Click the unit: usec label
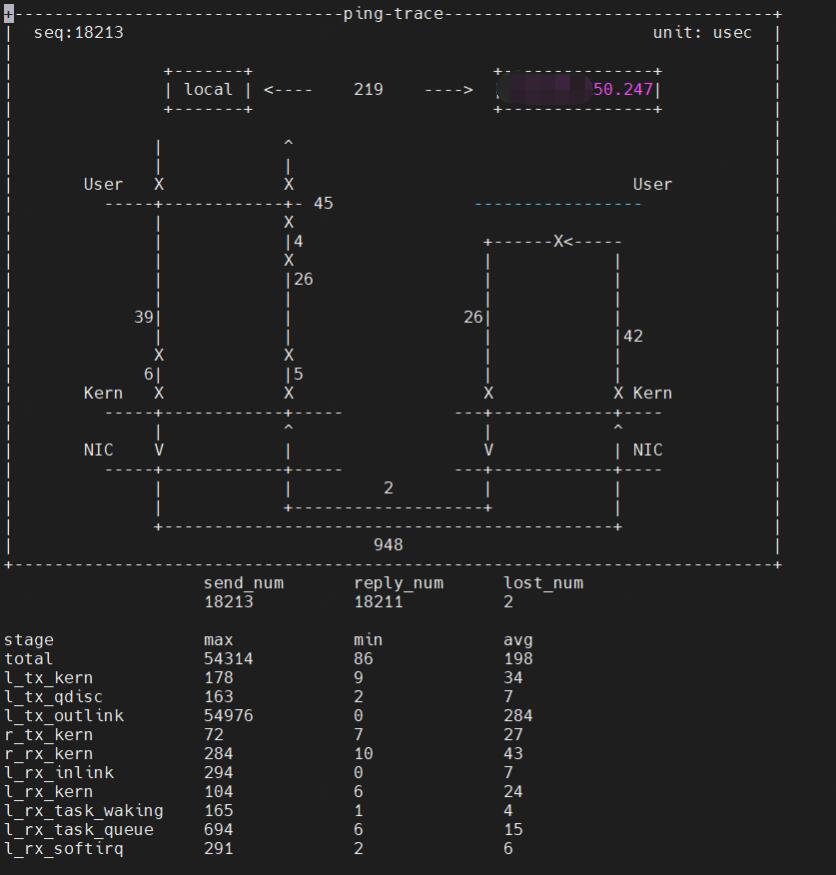 pos(702,33)
